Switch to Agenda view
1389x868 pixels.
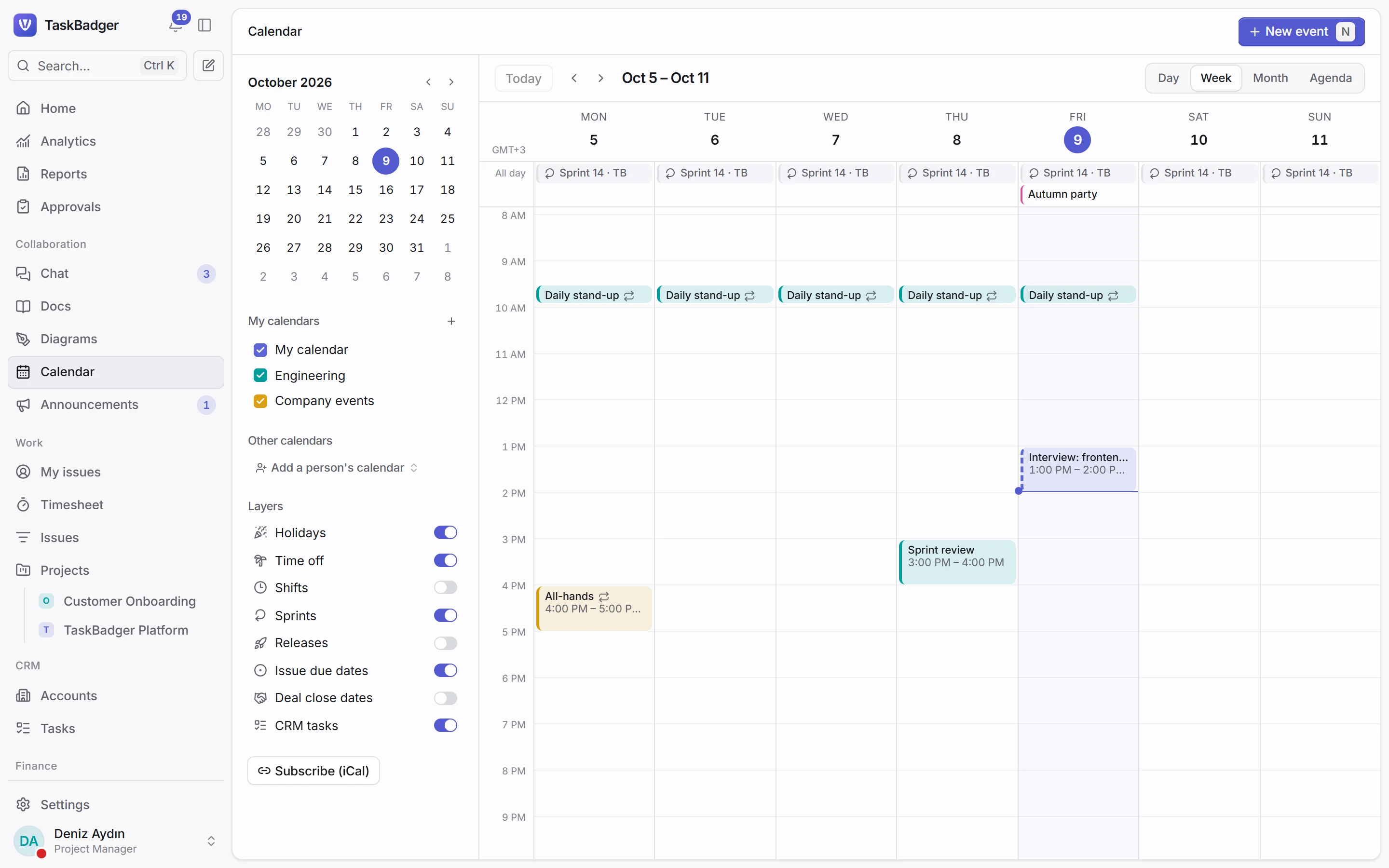point(1331,78)
